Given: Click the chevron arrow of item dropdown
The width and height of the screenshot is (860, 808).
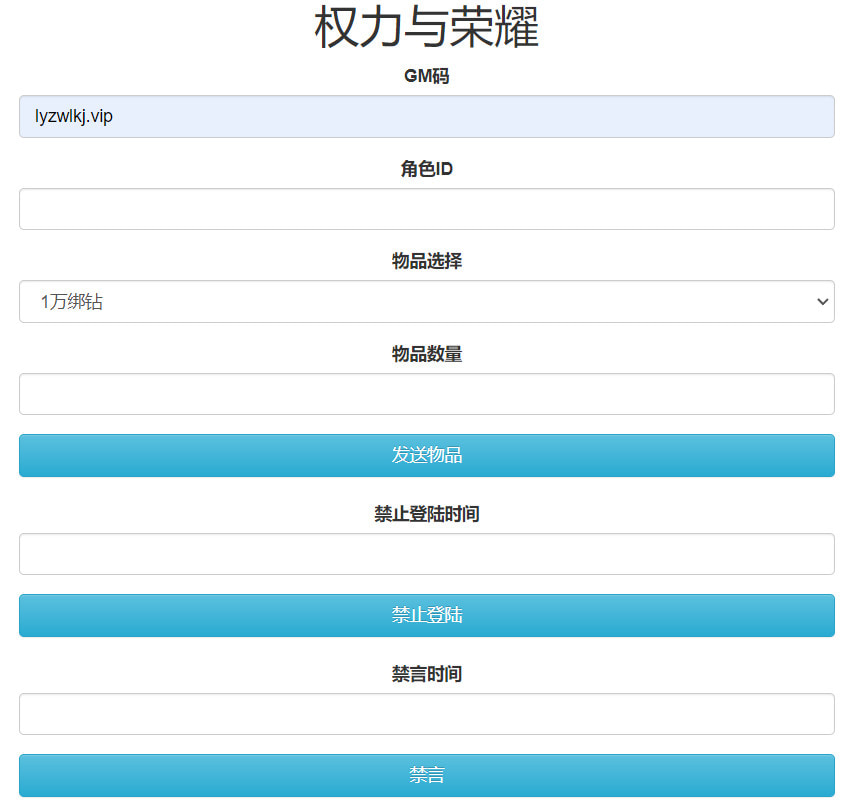Looking at the screenshot, I should click(822, 302).
